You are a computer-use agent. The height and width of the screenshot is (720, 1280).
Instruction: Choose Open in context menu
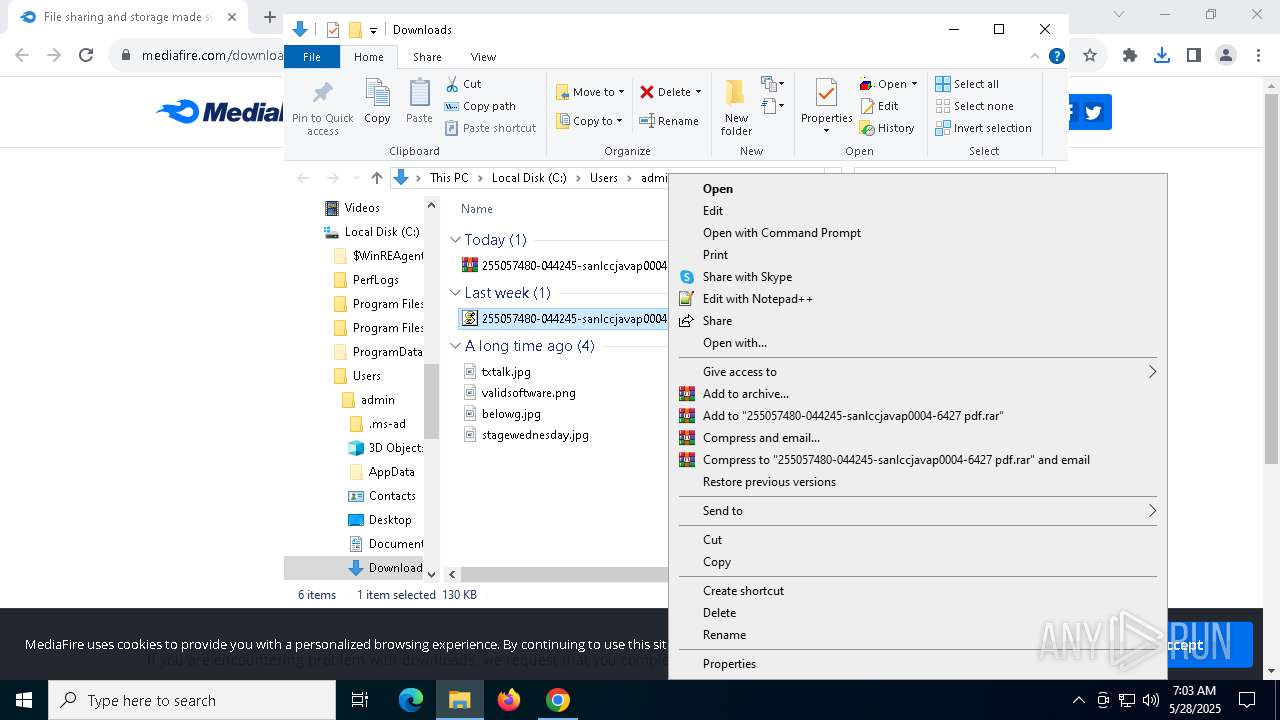pos(918,189)
